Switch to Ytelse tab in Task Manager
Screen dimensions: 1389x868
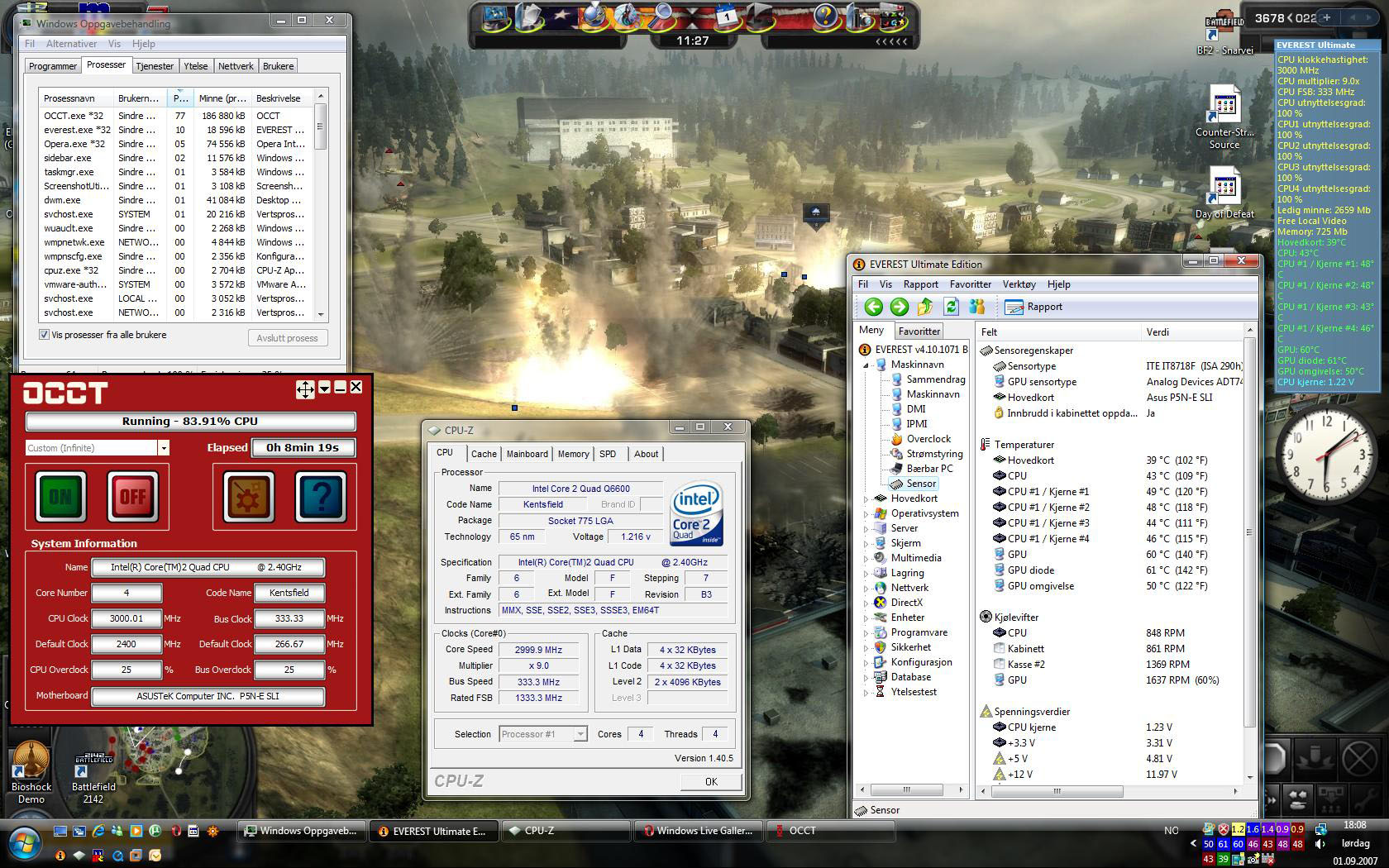click(x=196, y=66)
